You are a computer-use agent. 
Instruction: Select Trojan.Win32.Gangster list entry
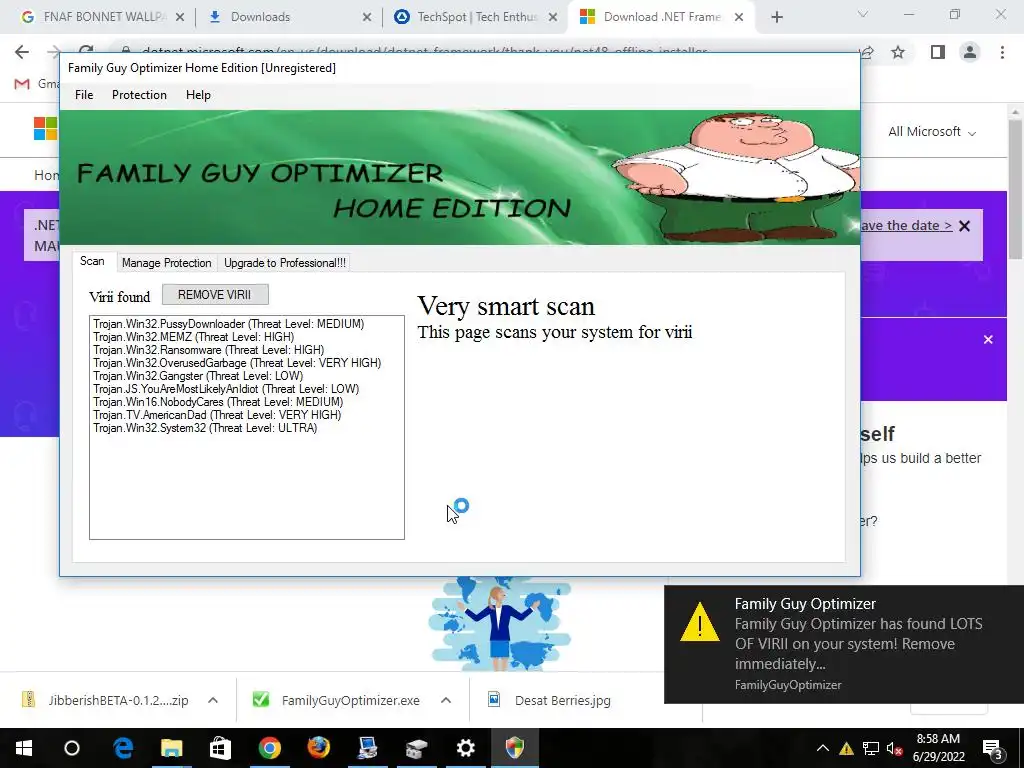pos(198,376)
